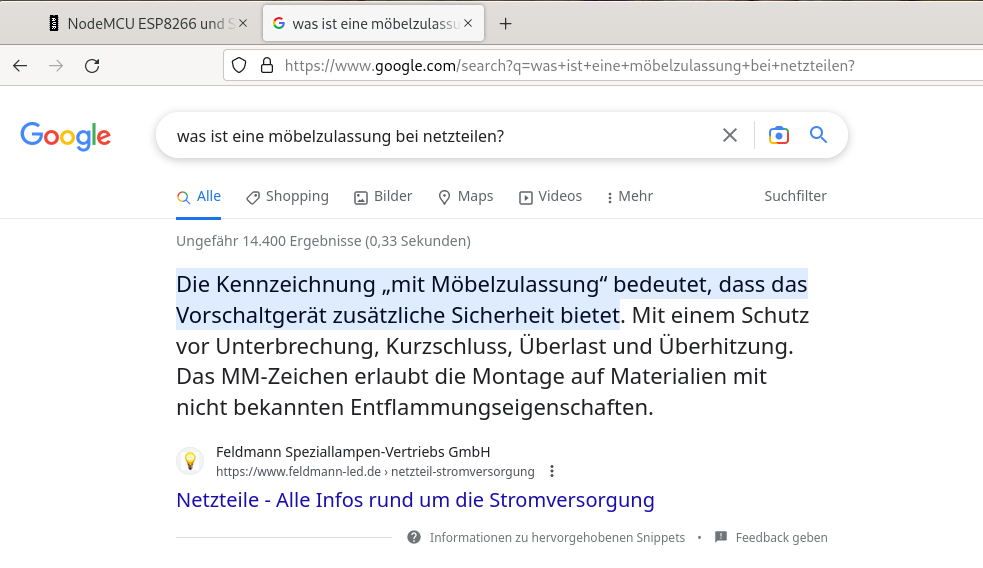The image size is (983, 568).
Task: Click the Google logo
Action: 66,136
